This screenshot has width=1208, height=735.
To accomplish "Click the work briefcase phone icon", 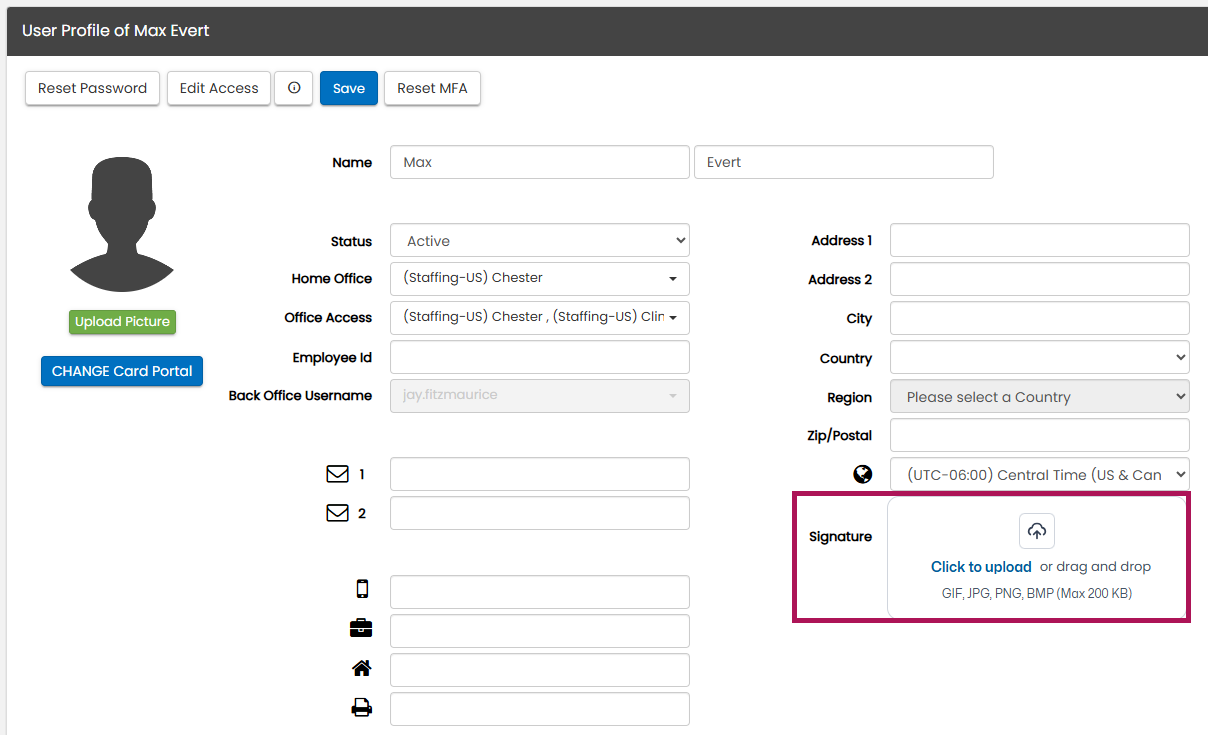I will (361, 628).
